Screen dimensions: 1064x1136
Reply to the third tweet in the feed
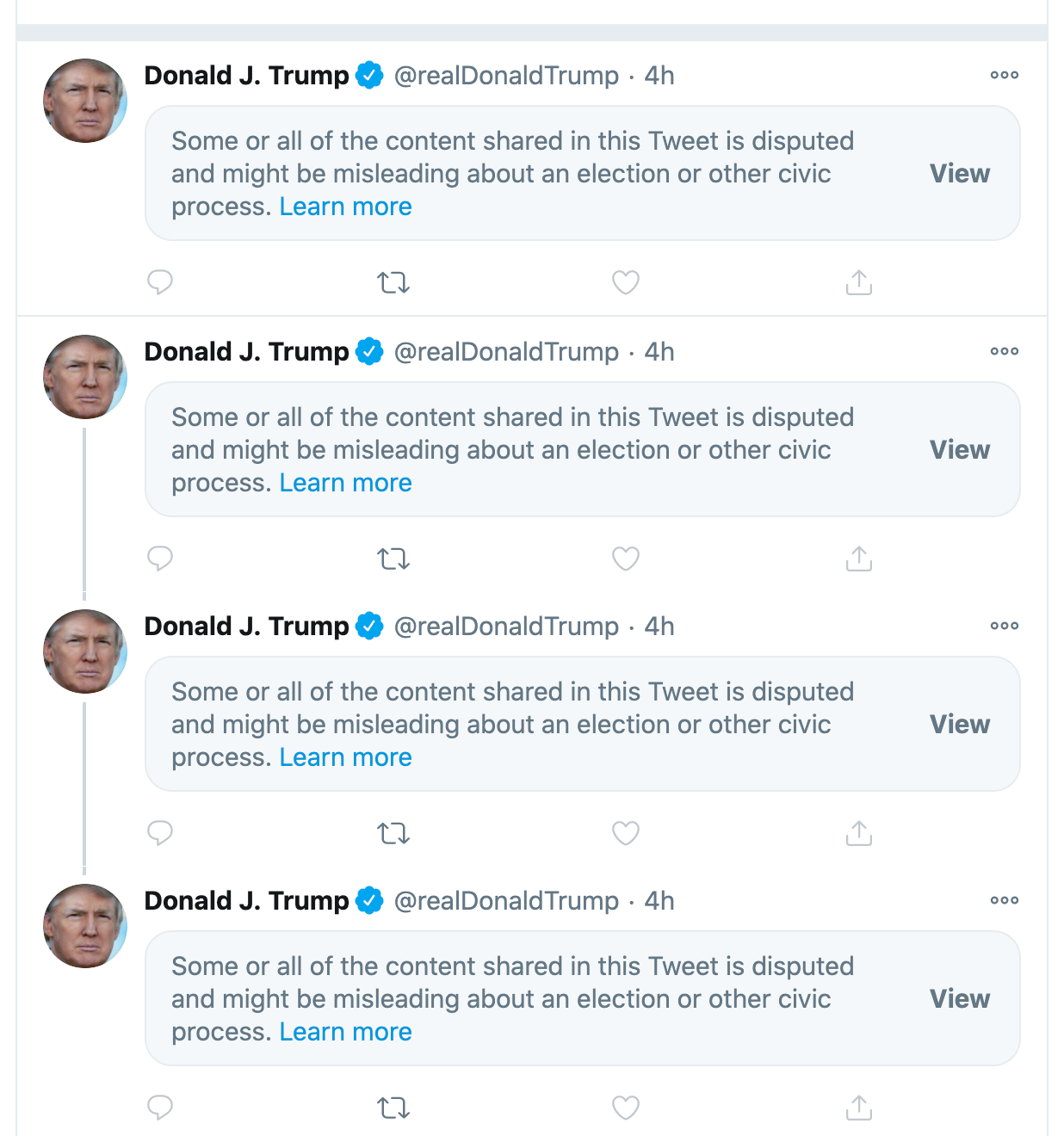click(x=160, y=833)
